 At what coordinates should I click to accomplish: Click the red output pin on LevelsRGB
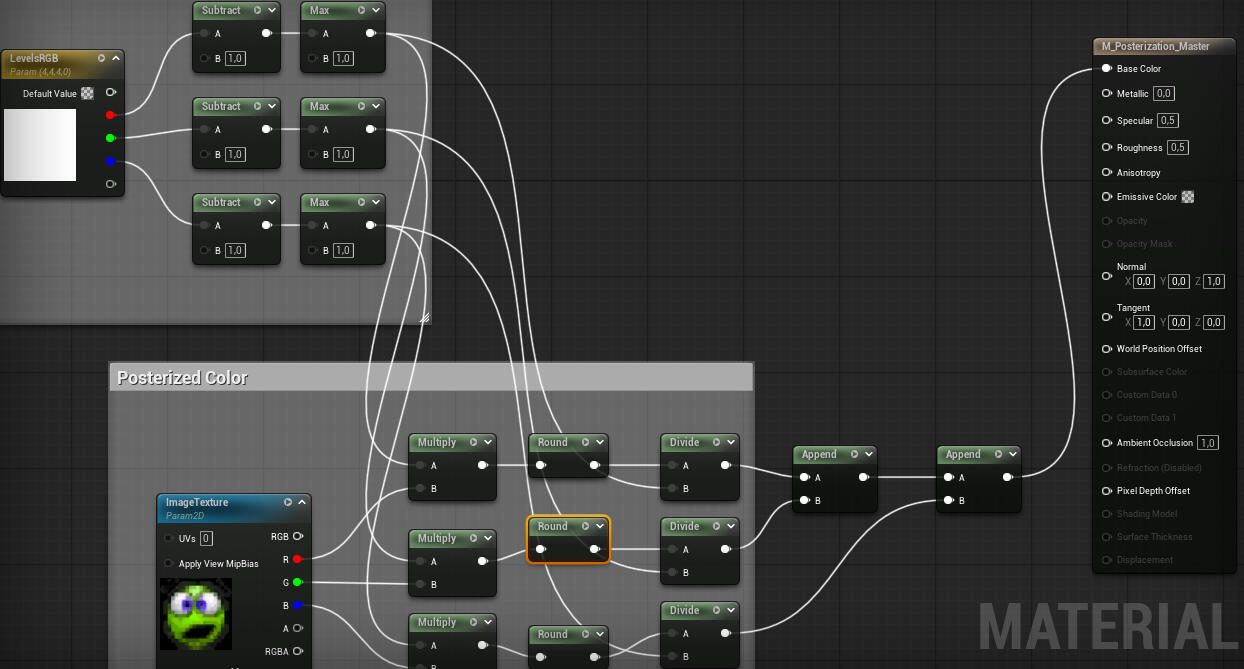(x=110, y=115)
